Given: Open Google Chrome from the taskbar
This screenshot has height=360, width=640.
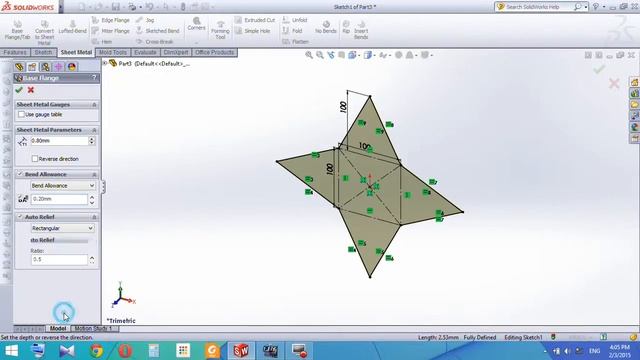Looking at the screenshot, I should tap(96, 351).
